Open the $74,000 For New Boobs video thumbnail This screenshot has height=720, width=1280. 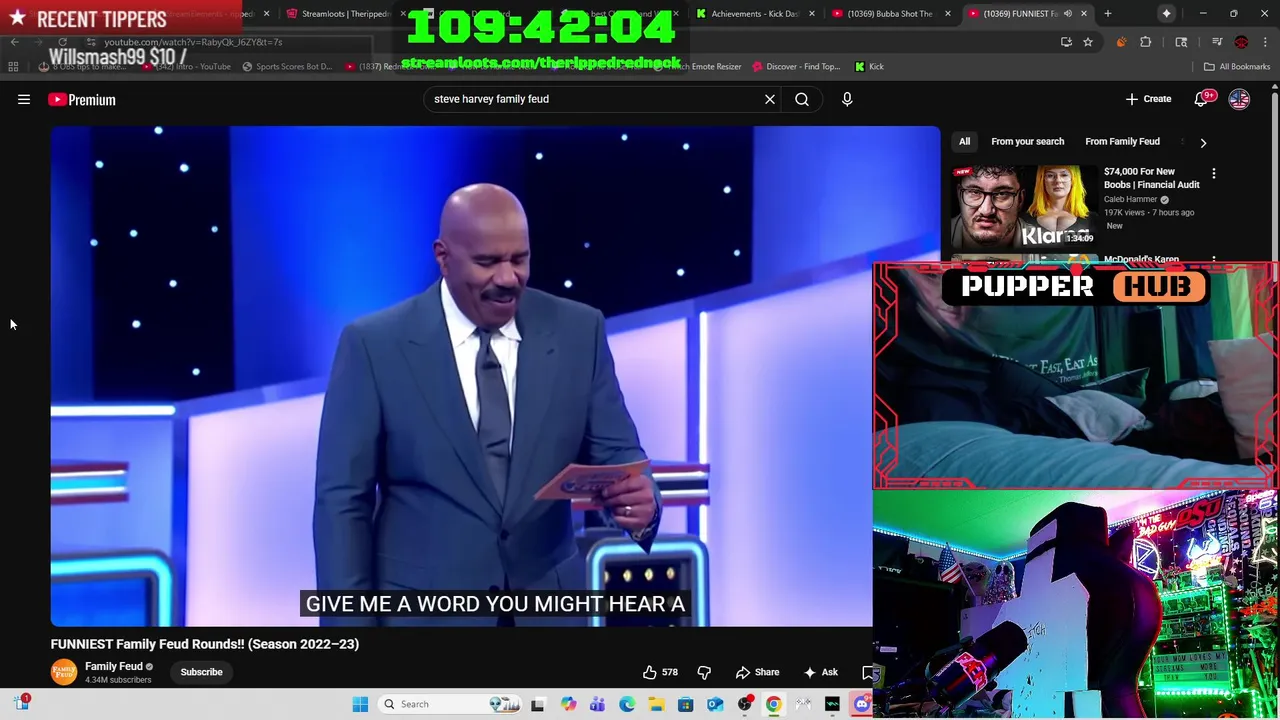(x=1023, y=205)
